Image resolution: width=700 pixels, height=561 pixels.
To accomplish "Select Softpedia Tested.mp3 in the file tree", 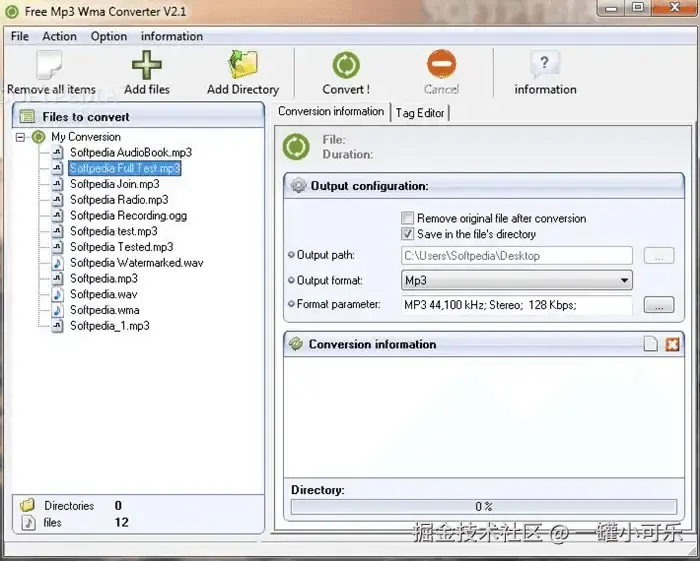I will click(x=121, y=247).
